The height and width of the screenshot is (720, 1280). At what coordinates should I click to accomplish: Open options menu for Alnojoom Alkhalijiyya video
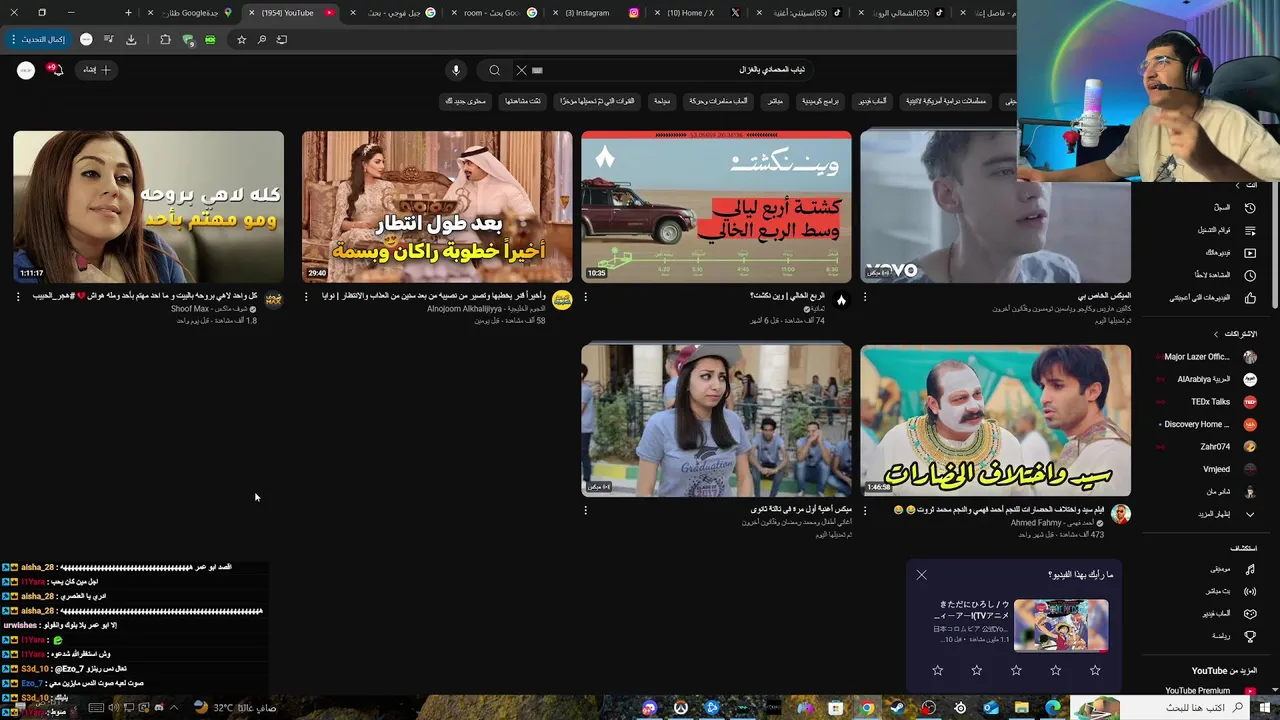tap(307, 297)
